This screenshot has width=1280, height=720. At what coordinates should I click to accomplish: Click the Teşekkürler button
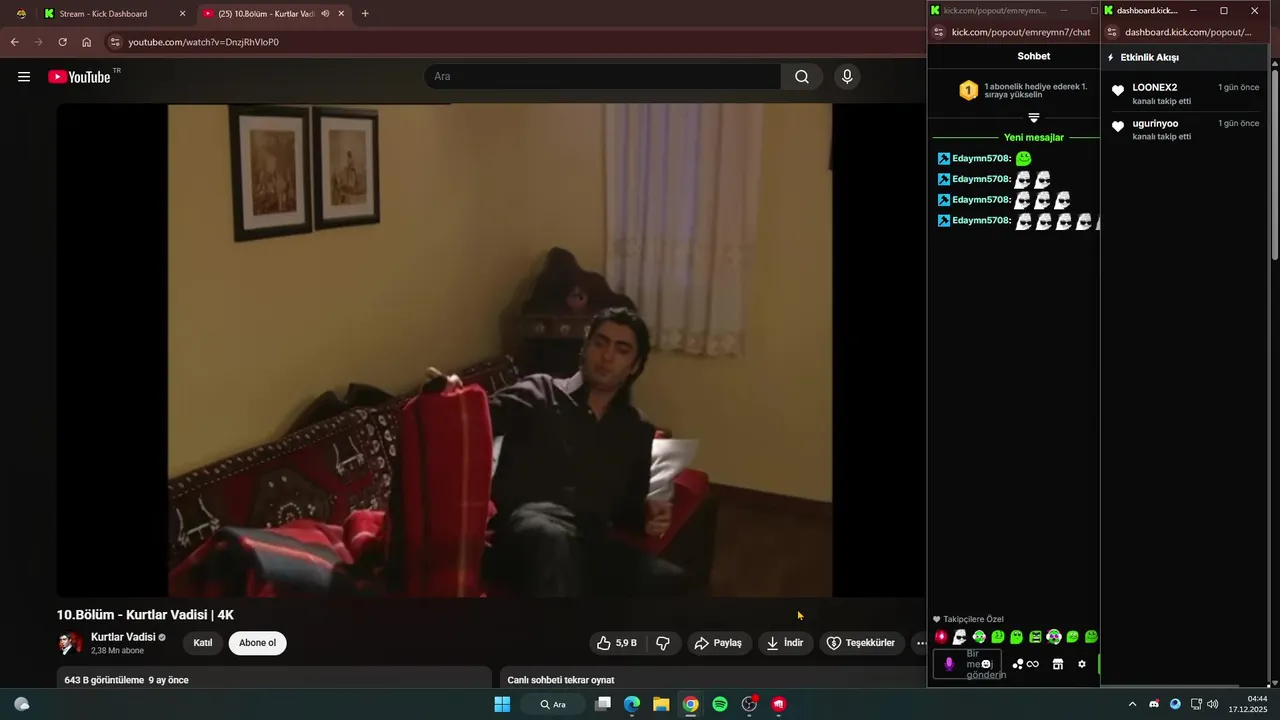click(861, 643)
